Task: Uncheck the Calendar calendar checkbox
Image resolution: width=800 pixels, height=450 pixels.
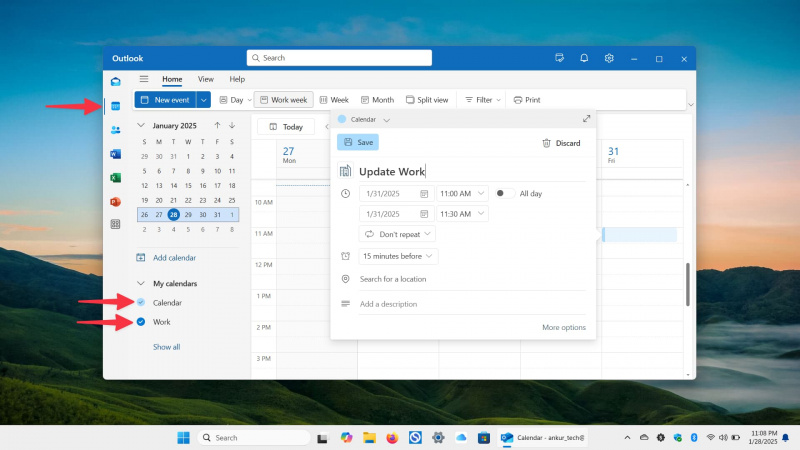Action: point(141,303)
